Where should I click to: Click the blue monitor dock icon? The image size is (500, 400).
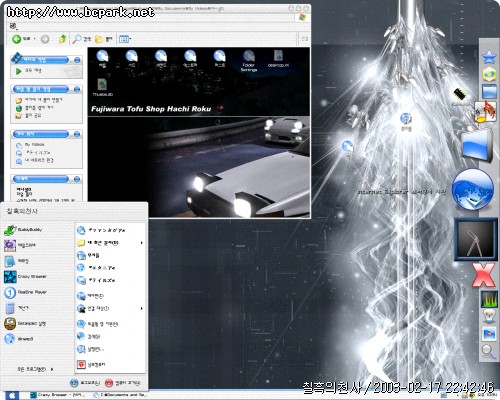click(x=477, y=145)
